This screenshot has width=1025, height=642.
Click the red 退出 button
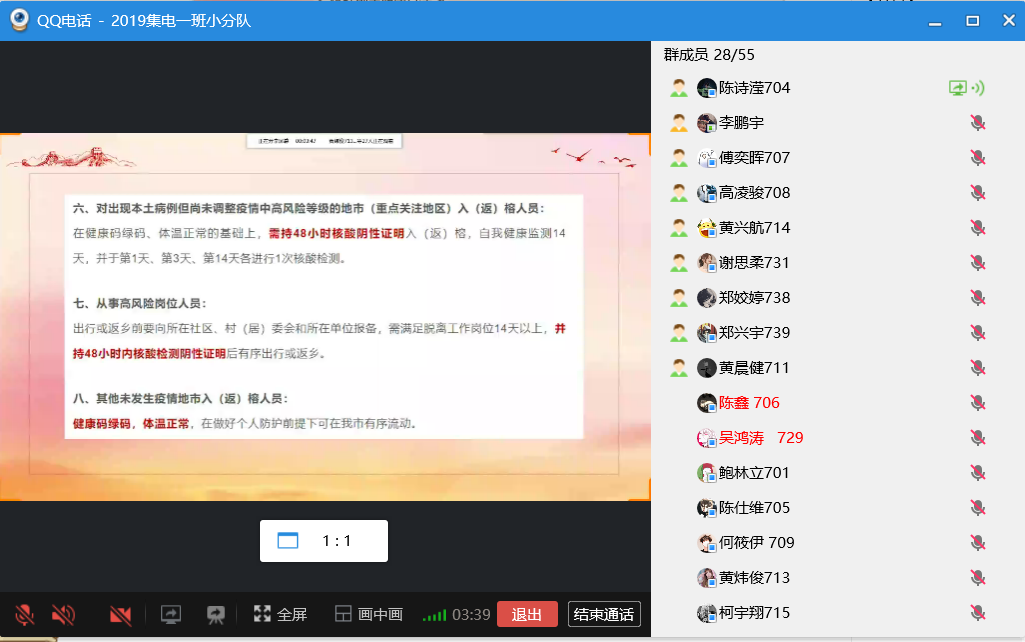[x=526, y=614]
